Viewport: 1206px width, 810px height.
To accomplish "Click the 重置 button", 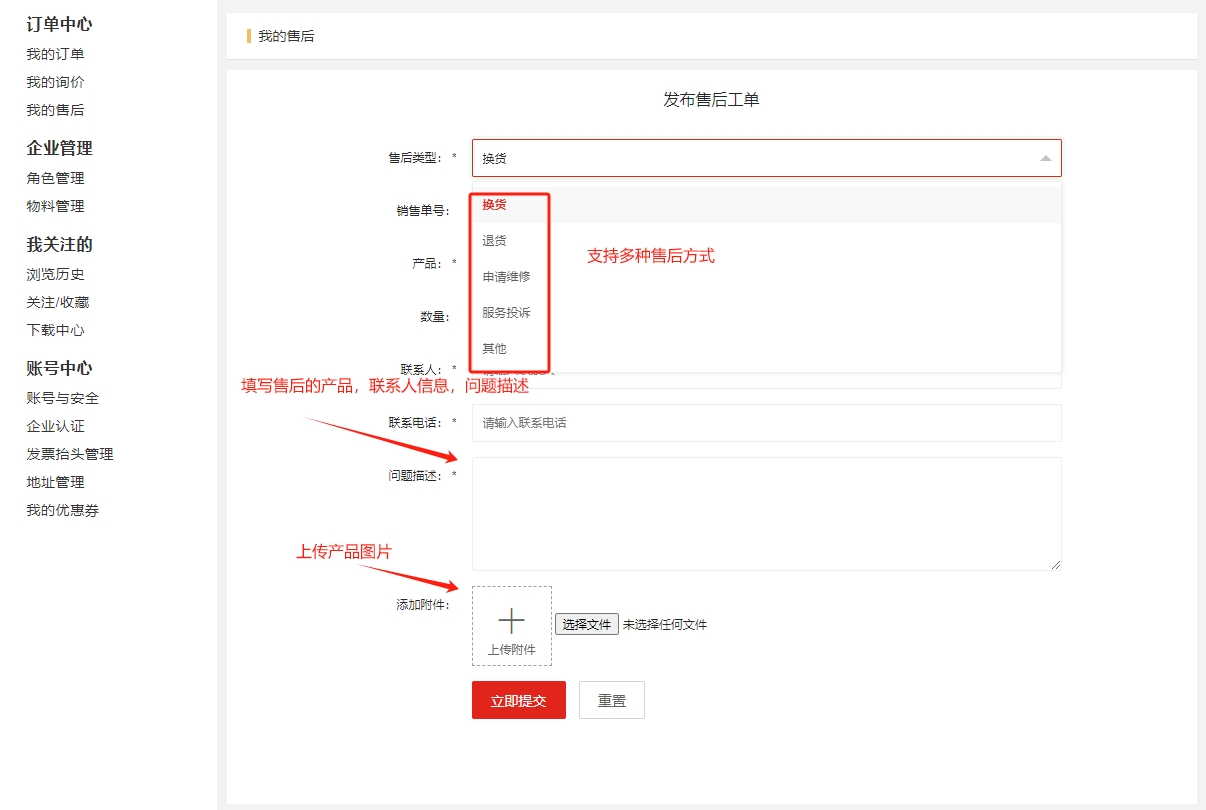I will 612,700.
